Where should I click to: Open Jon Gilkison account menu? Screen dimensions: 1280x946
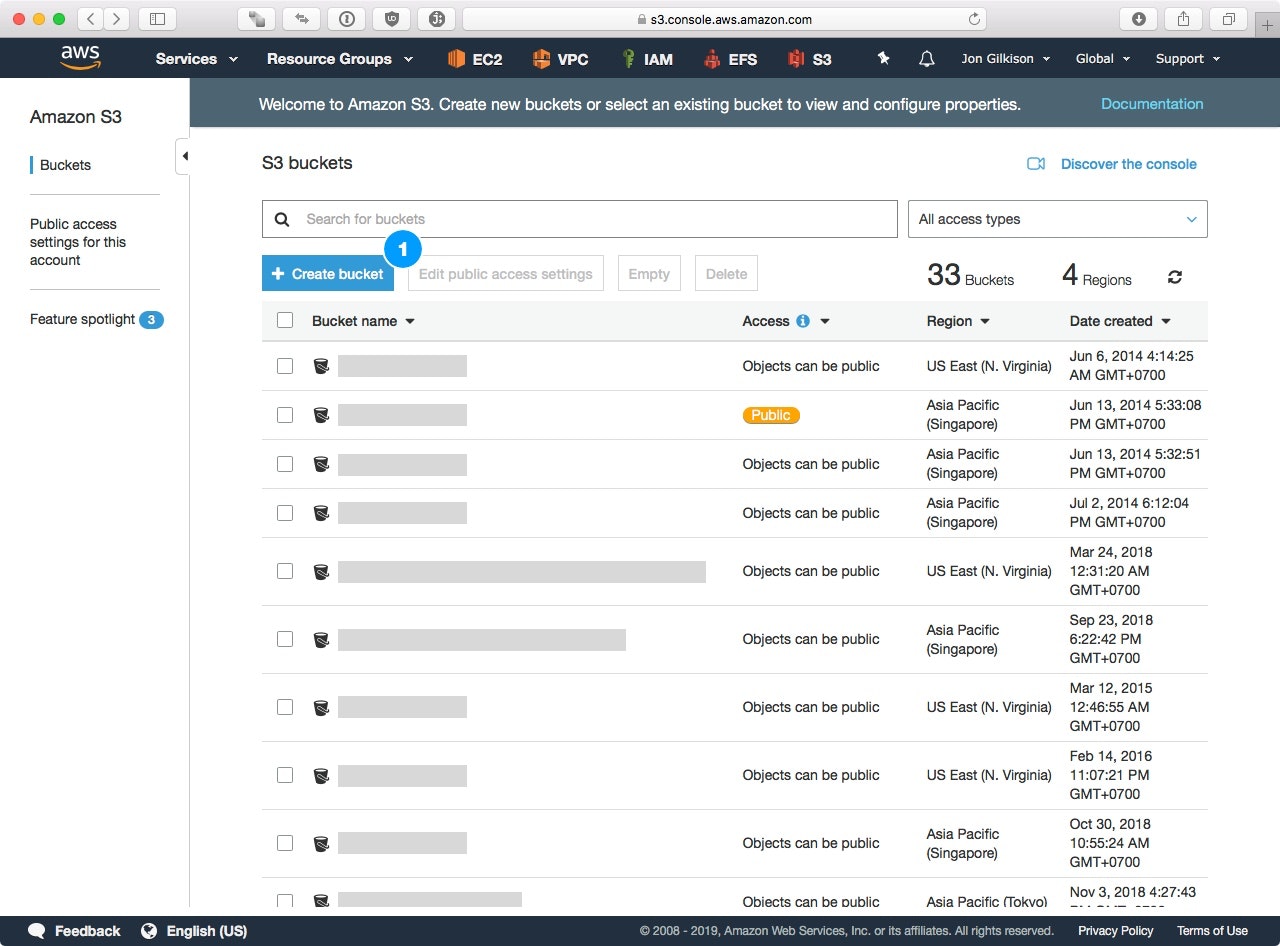(1006, 59)
